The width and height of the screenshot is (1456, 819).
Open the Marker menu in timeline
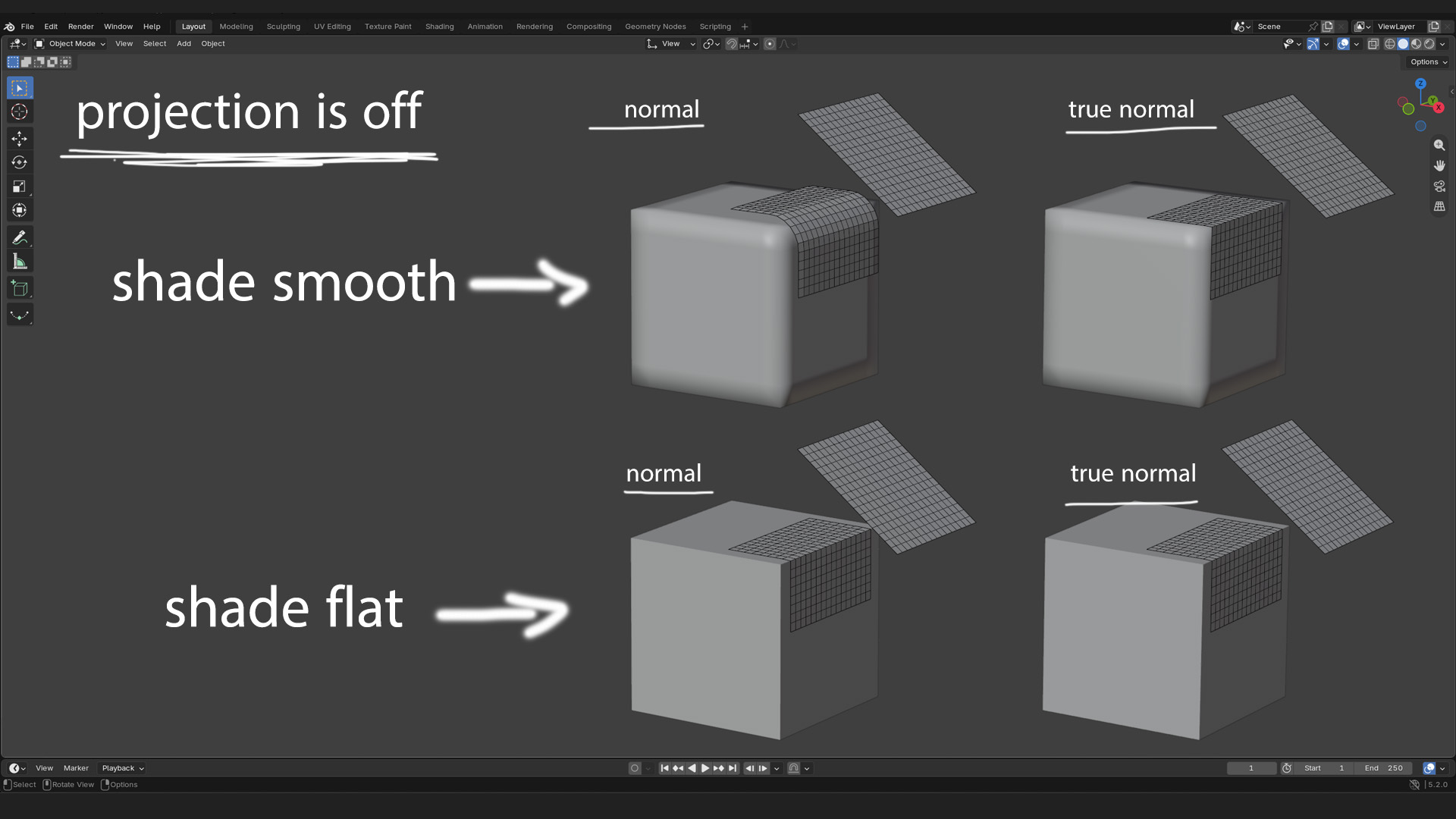click(x=76, y=768)
